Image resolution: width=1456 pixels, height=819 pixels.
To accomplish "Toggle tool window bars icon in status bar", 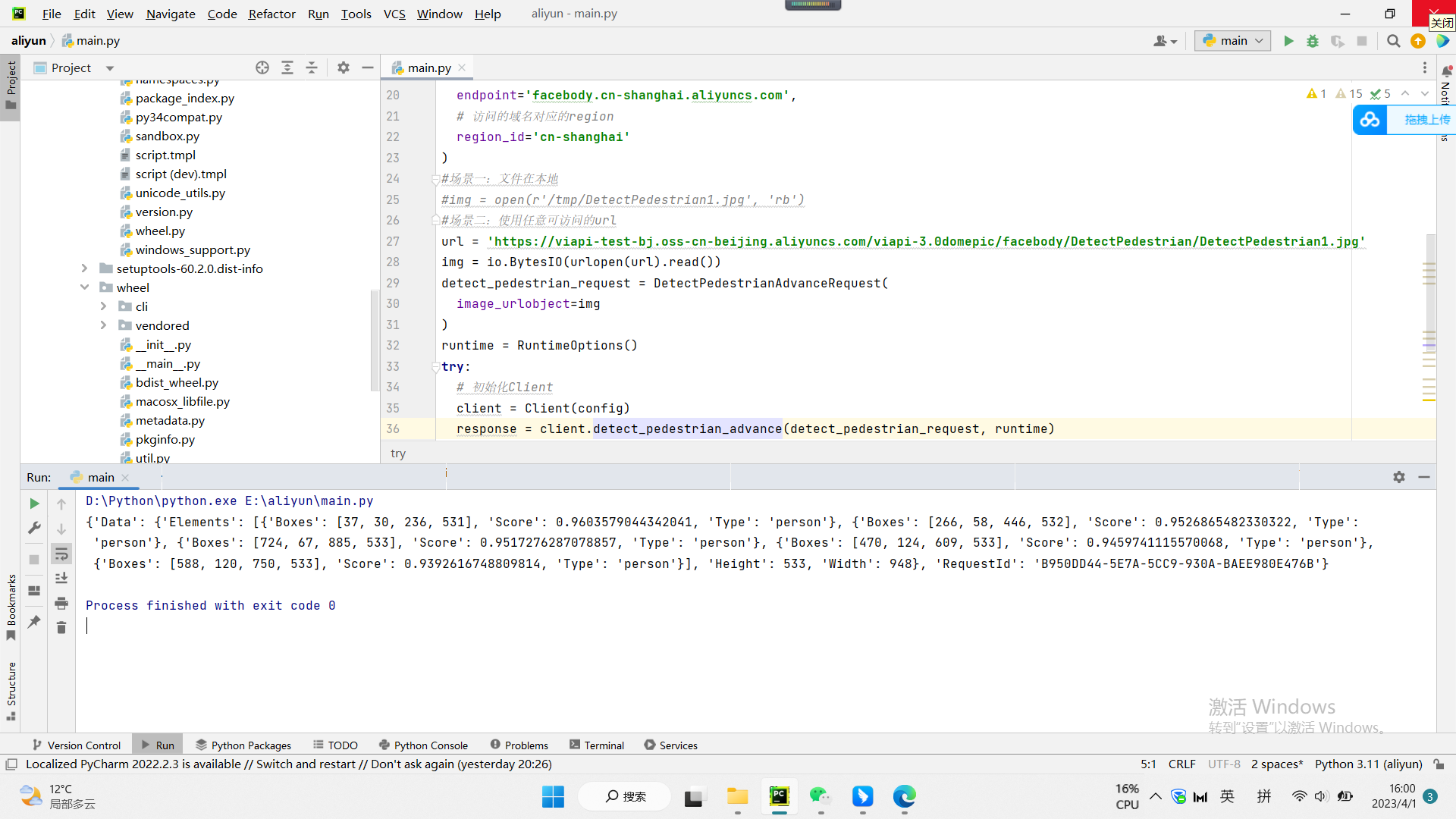I will pyautogui.click(x=11, y=764).
